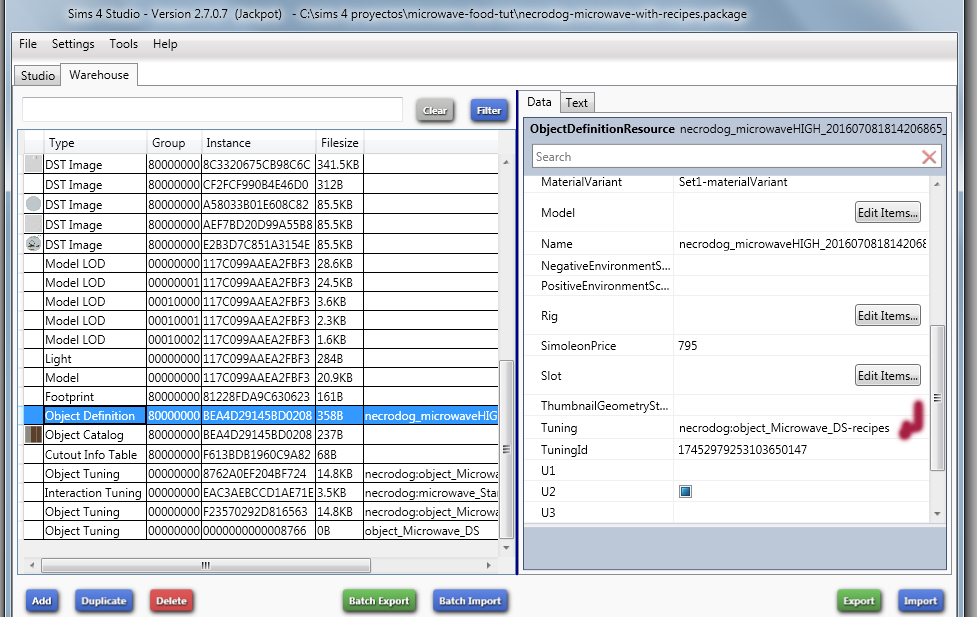Click the MaterialVariant value Set1-materialVariant
Image resolution: width=977 pixels, height=617 pixels.
[733, 182]
